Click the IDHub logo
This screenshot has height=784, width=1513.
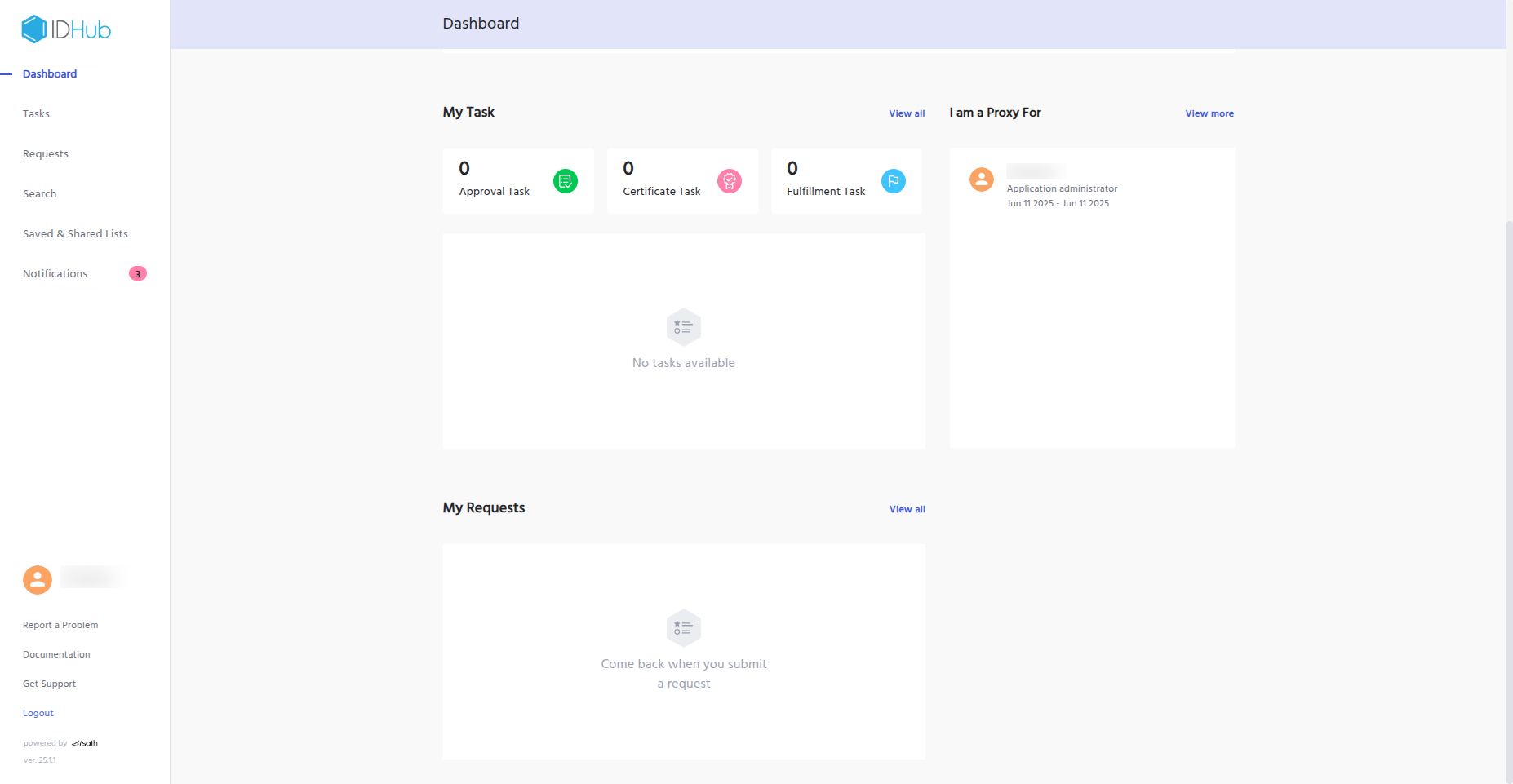click(x=66, y=29)
